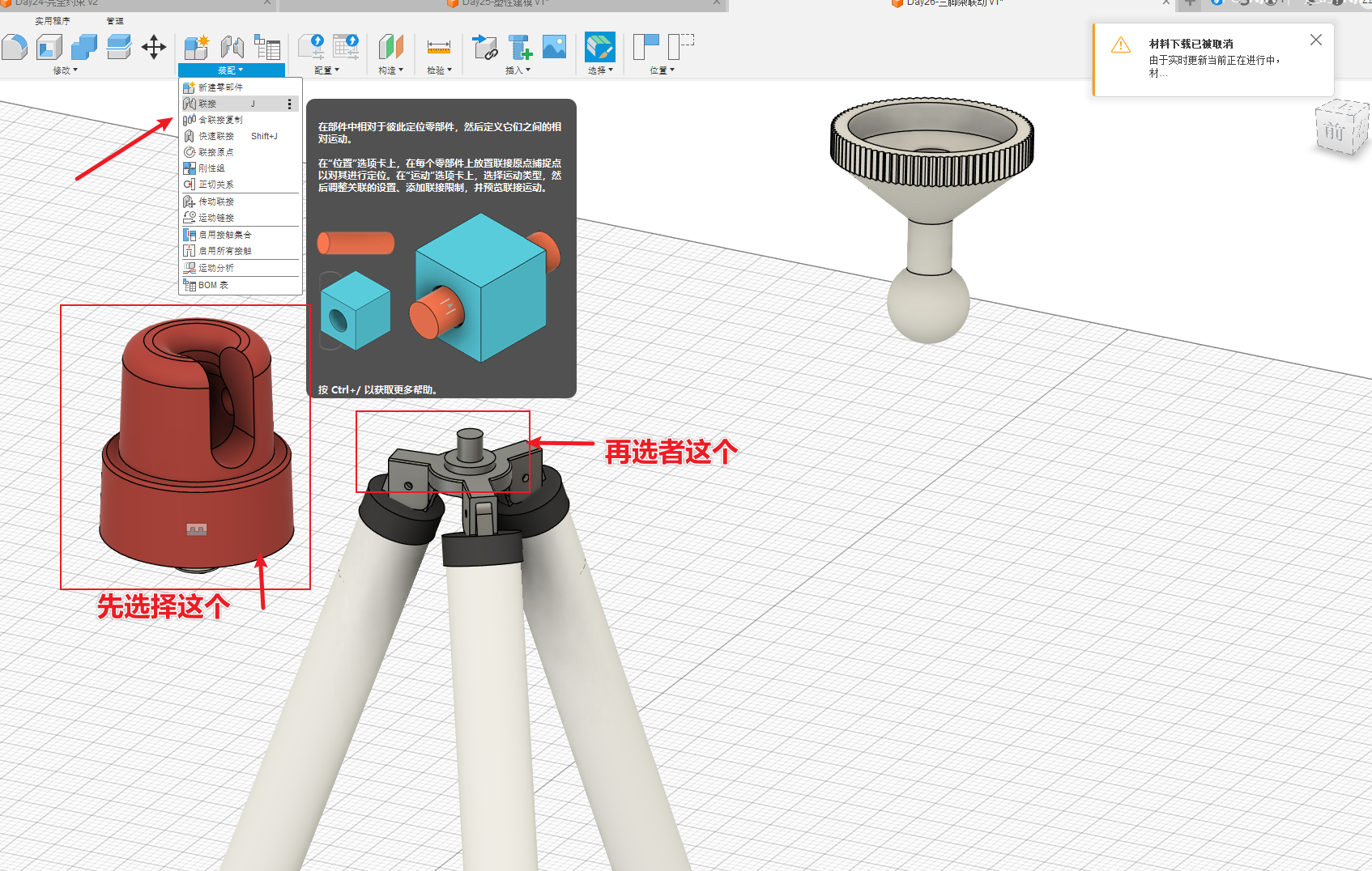
Task: Expand the 构造 dropdown menu
Action: pos(390,70)
